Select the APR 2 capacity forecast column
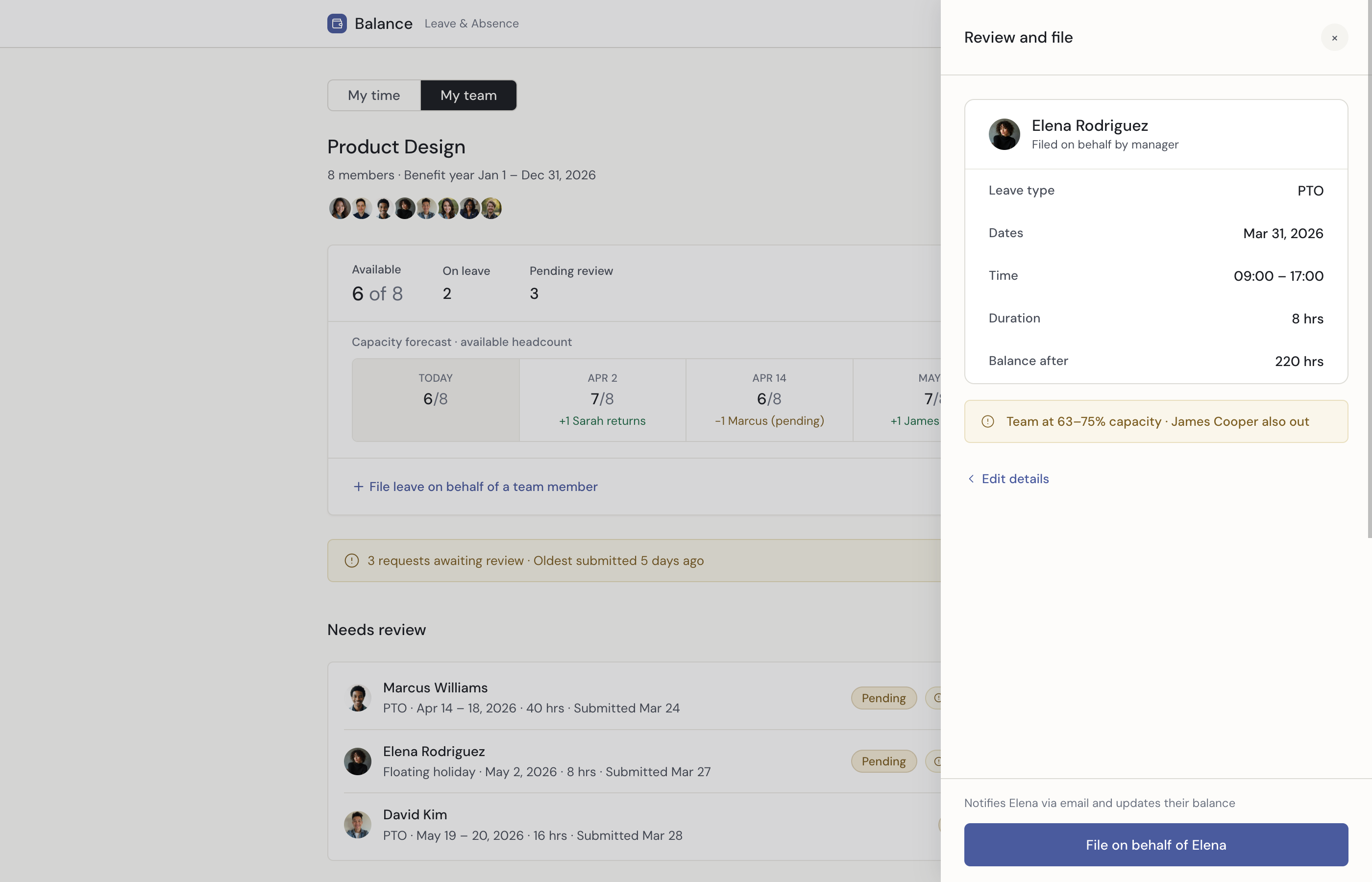The image size is (1372, 882). pyautogui.click(x=602, y=399)
